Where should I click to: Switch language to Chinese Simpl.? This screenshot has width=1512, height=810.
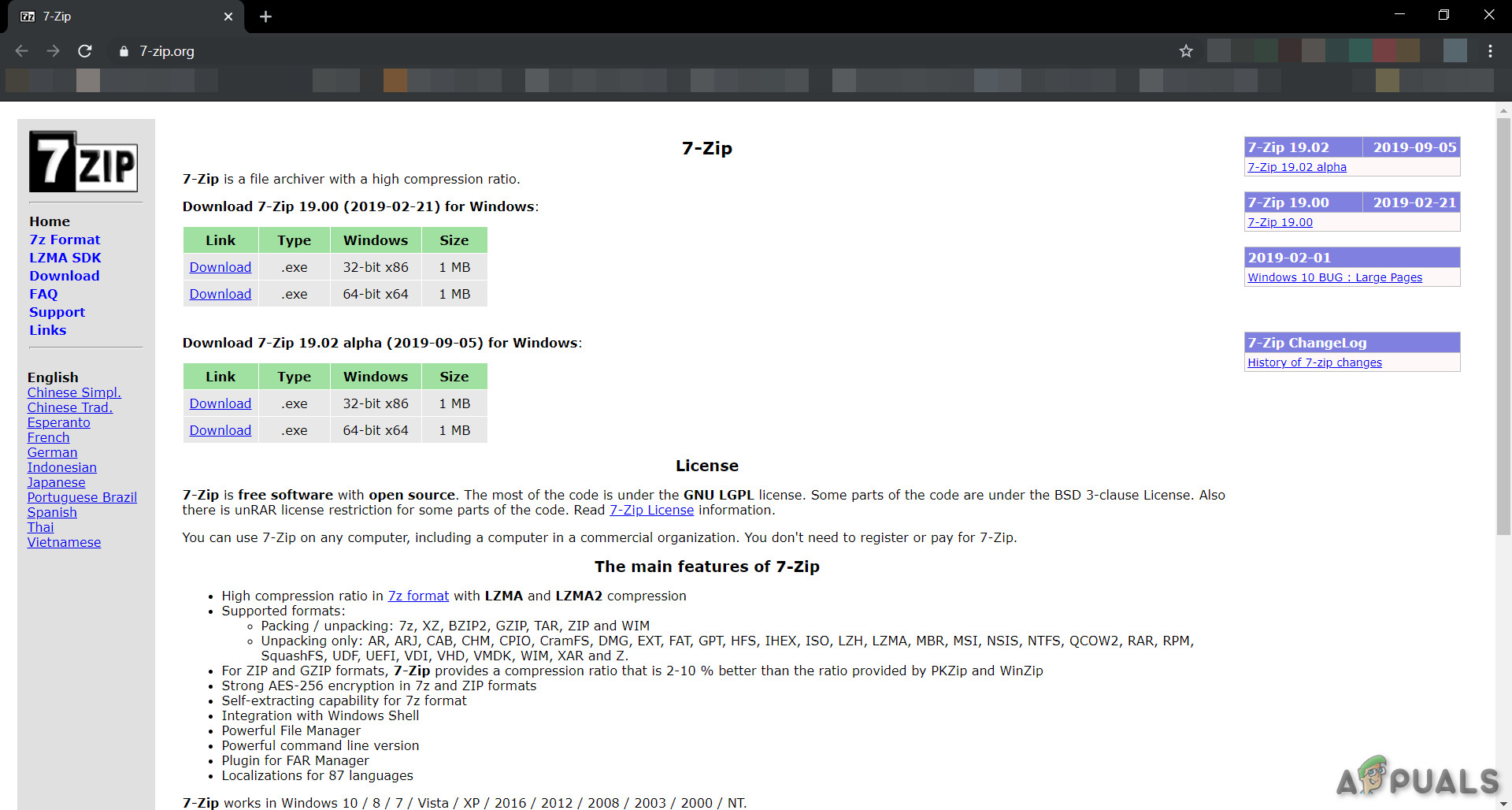pos(74,392)
